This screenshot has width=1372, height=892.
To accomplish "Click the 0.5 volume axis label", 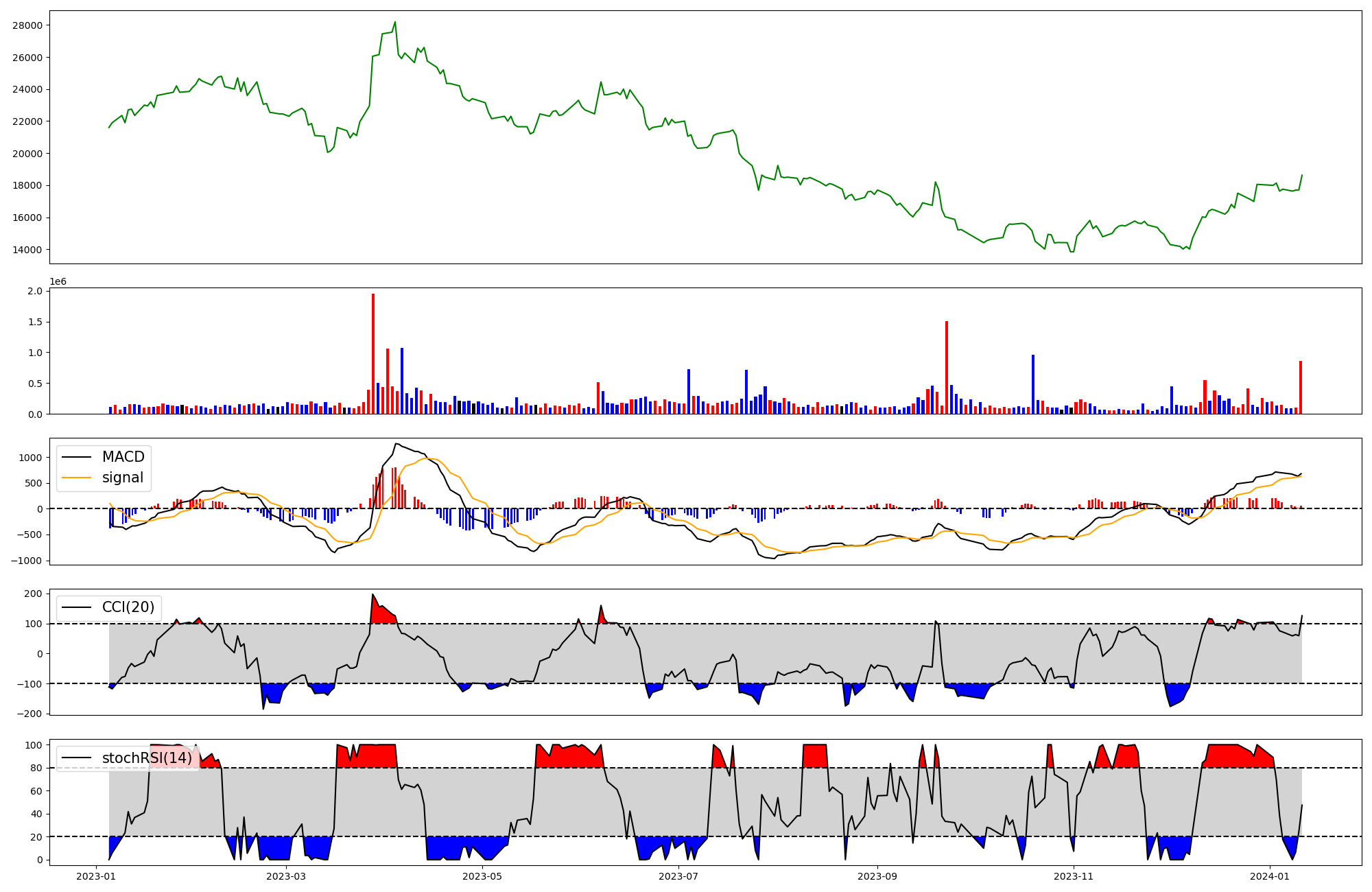I will click(x=35, y=384).
